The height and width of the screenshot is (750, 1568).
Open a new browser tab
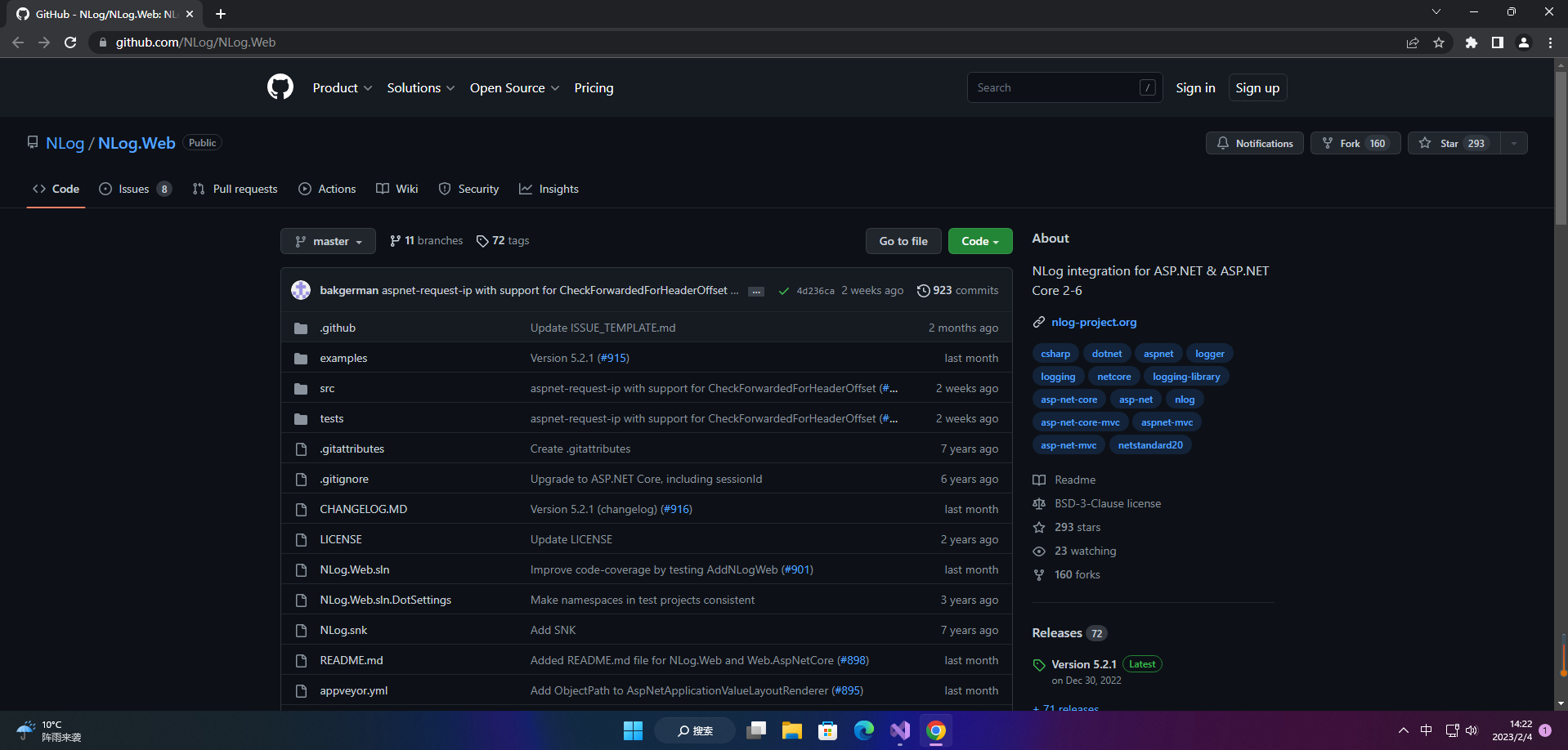221,14
